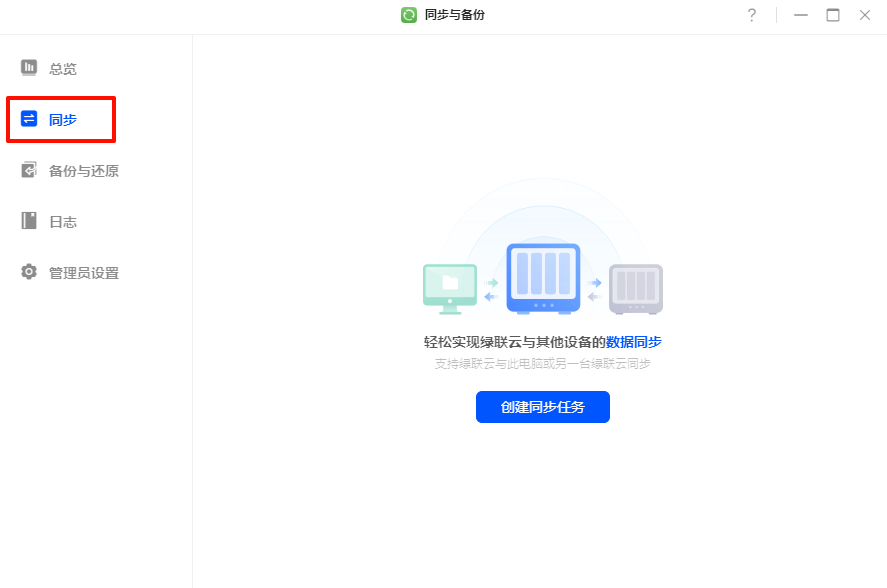
Task: Click the green app logo in title bar
Action: (x=409, y=15)
